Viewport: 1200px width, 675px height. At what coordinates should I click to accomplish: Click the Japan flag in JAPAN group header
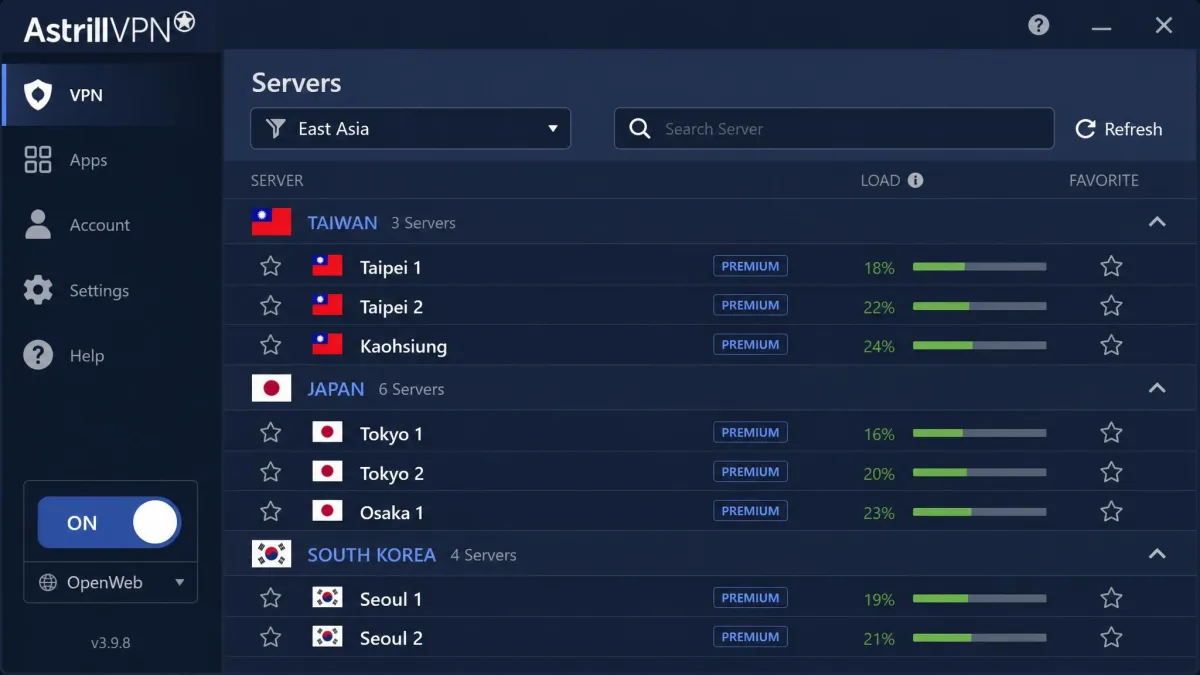pyautogui.click(x=271, y=388)
